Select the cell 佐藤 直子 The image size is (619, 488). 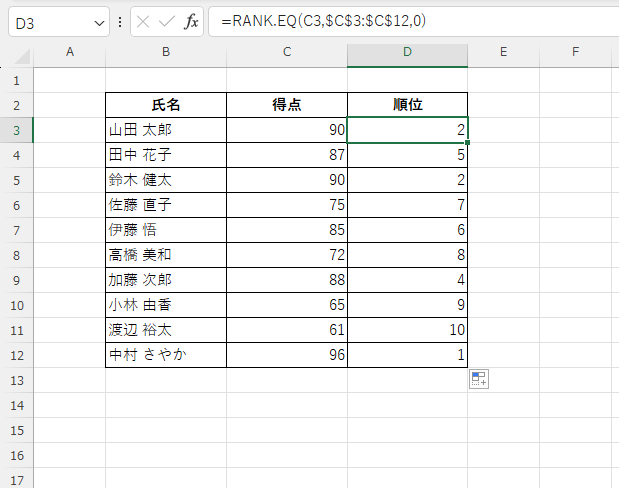(166, 205)
